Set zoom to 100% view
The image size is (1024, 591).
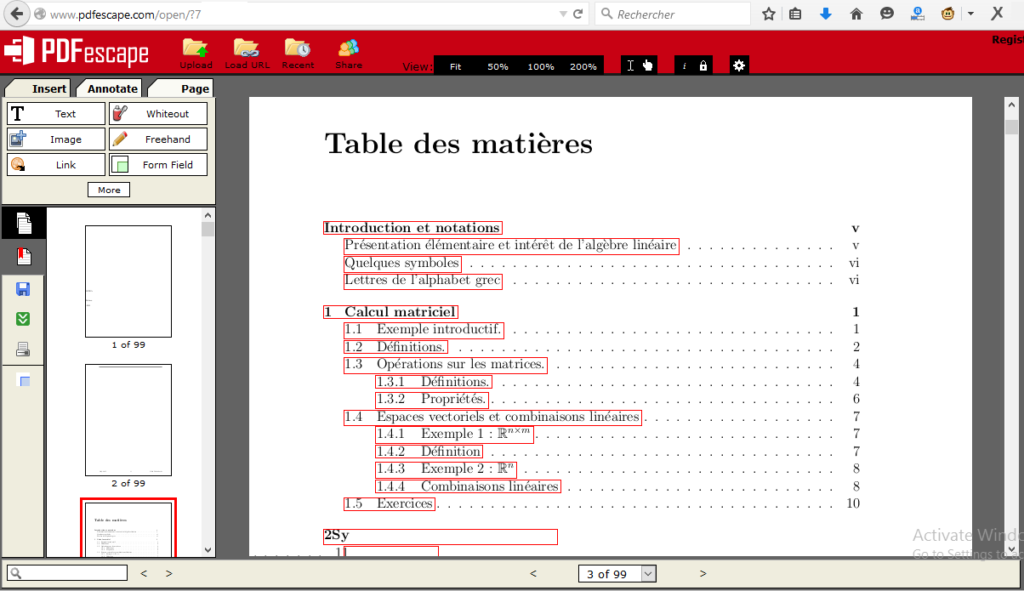click(540, 66)
